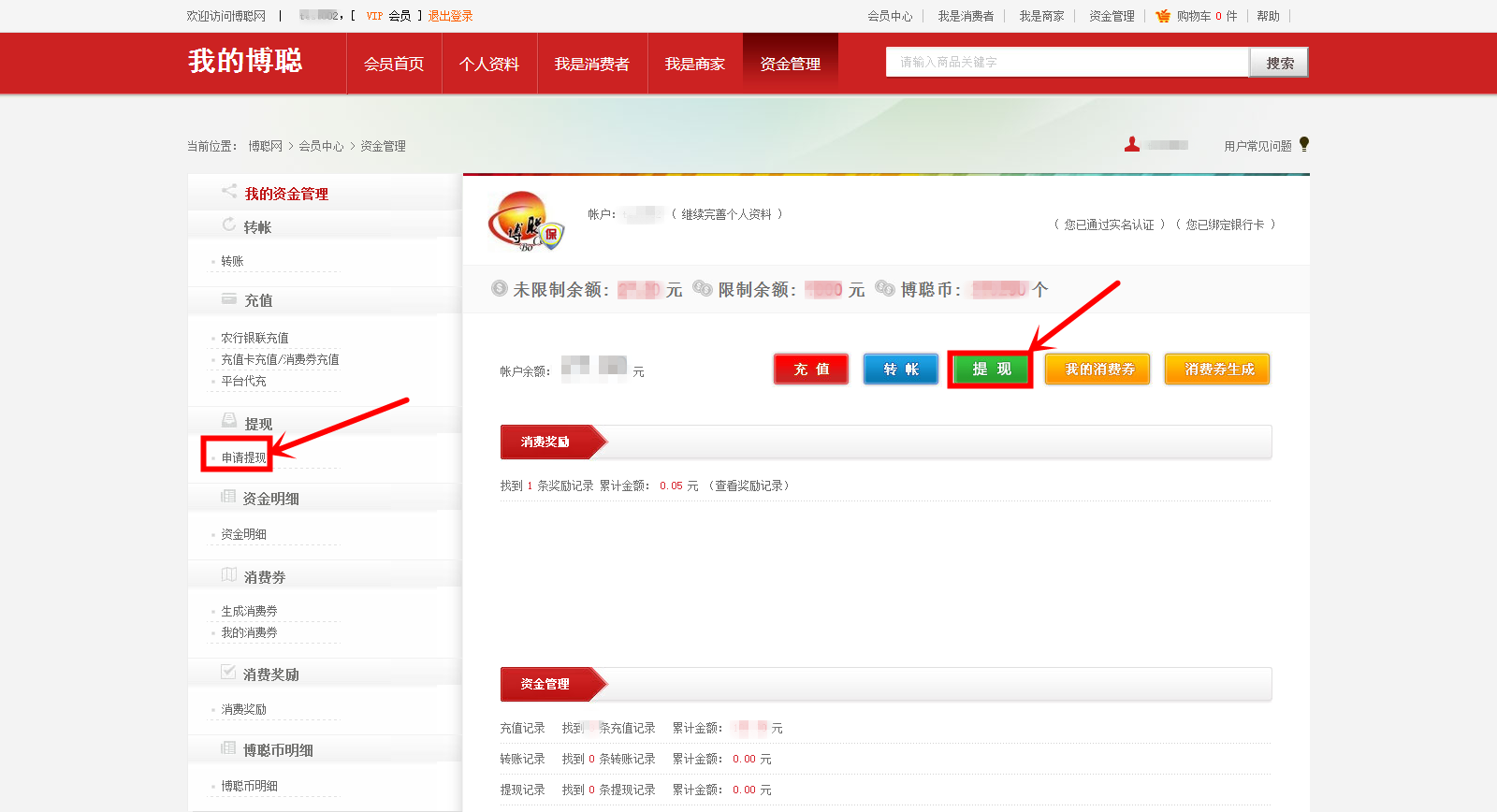Click the lightbulb icon beside 用户常见问题
The width and height of the screenshot is (1497, 812).
pos(1304,144)
